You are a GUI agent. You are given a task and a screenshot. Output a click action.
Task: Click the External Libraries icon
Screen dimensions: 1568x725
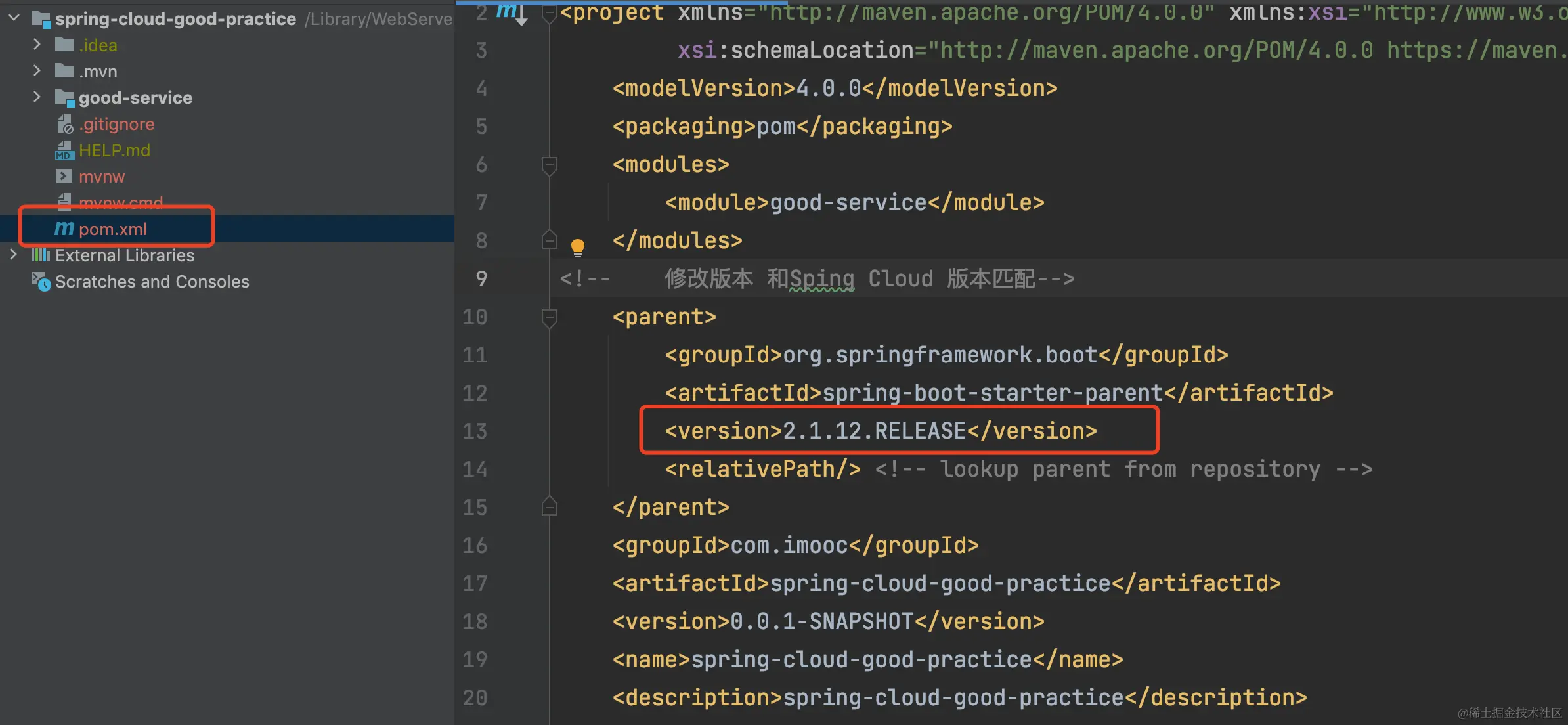coord(41,255)
